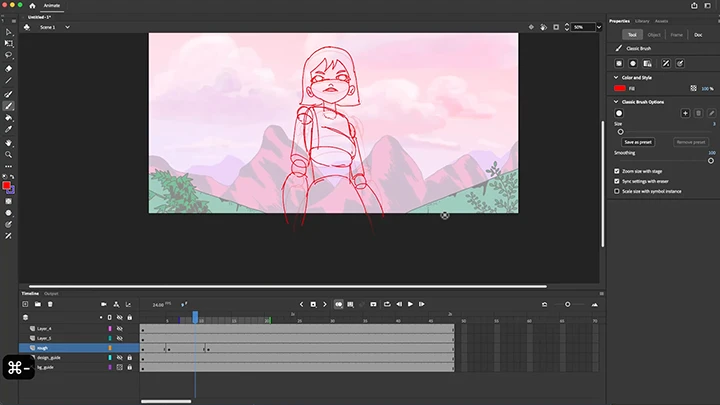The image size is (720, 405).
Task: Open the stage zoom percentage dropdown
Action: coord(582,27)
